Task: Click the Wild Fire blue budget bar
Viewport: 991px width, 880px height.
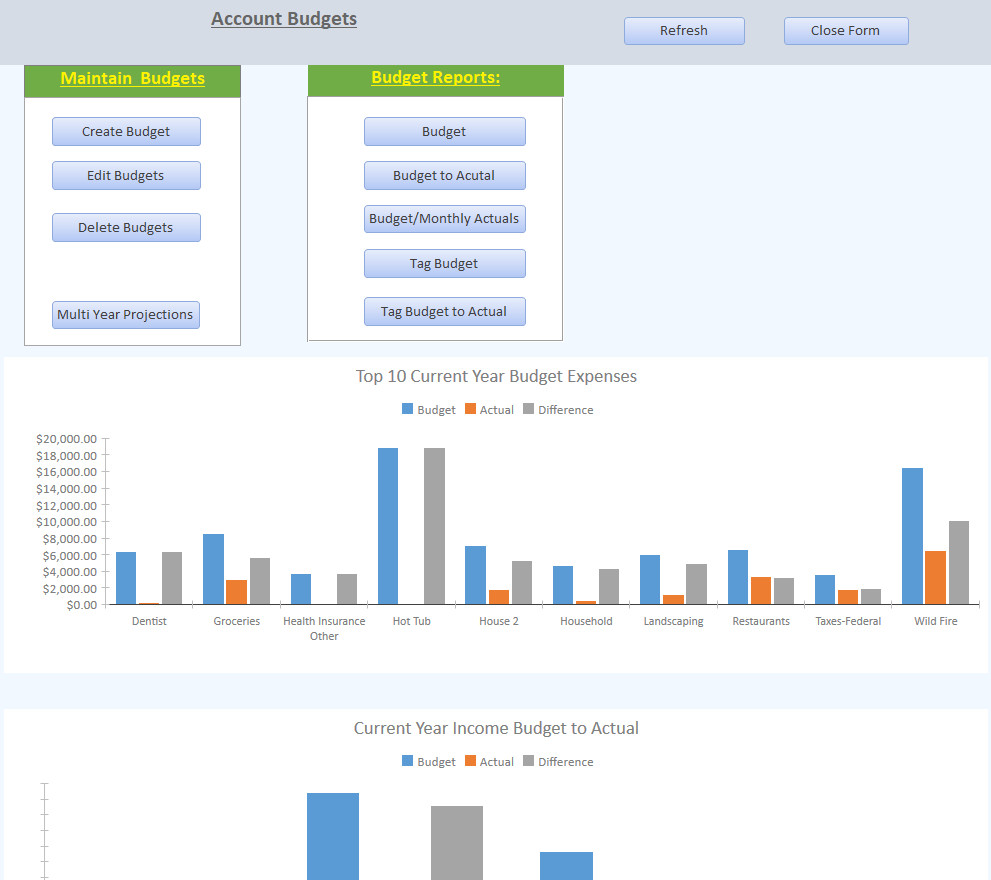Action: [912, 536]
